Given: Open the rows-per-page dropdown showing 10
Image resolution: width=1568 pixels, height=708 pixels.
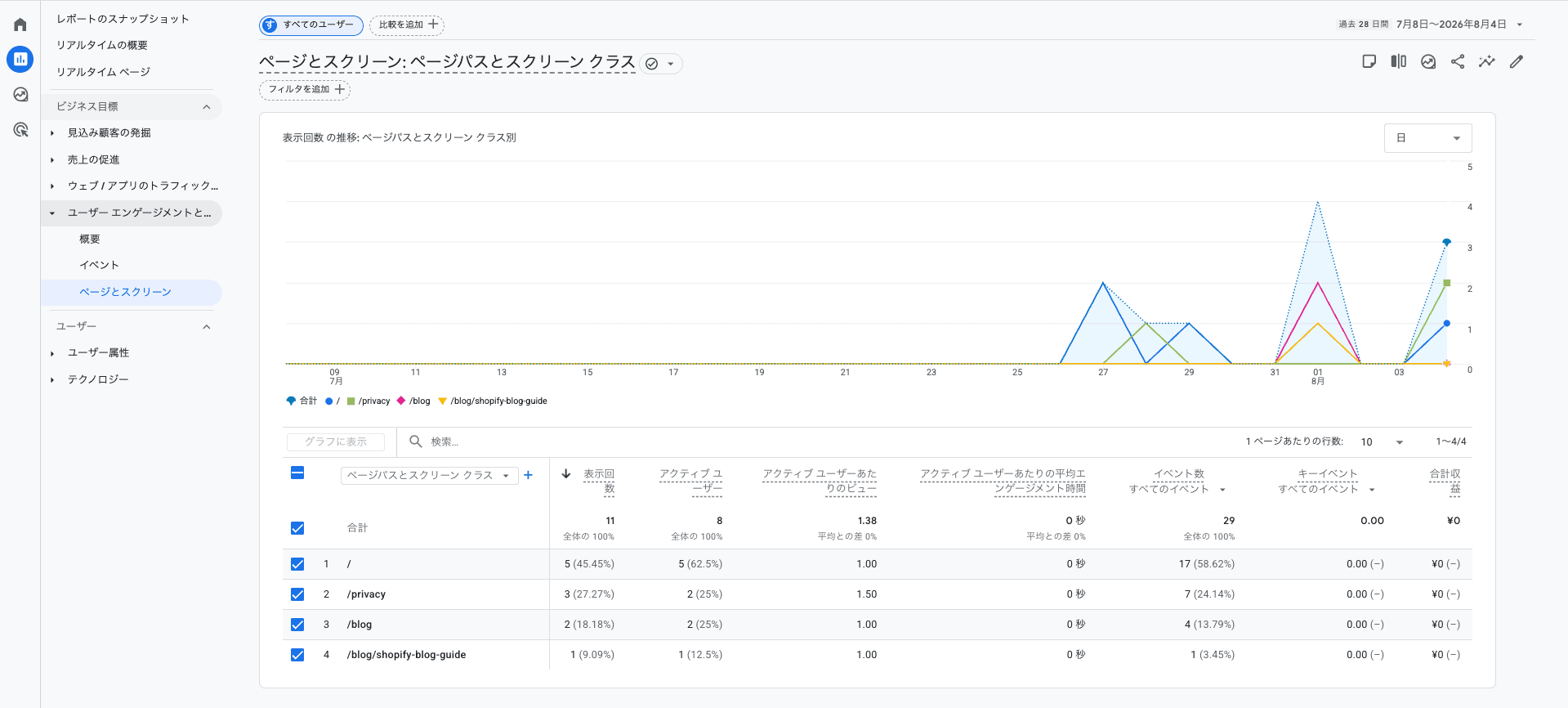Looking at the screenshot, I should (x=1381, y=441).
